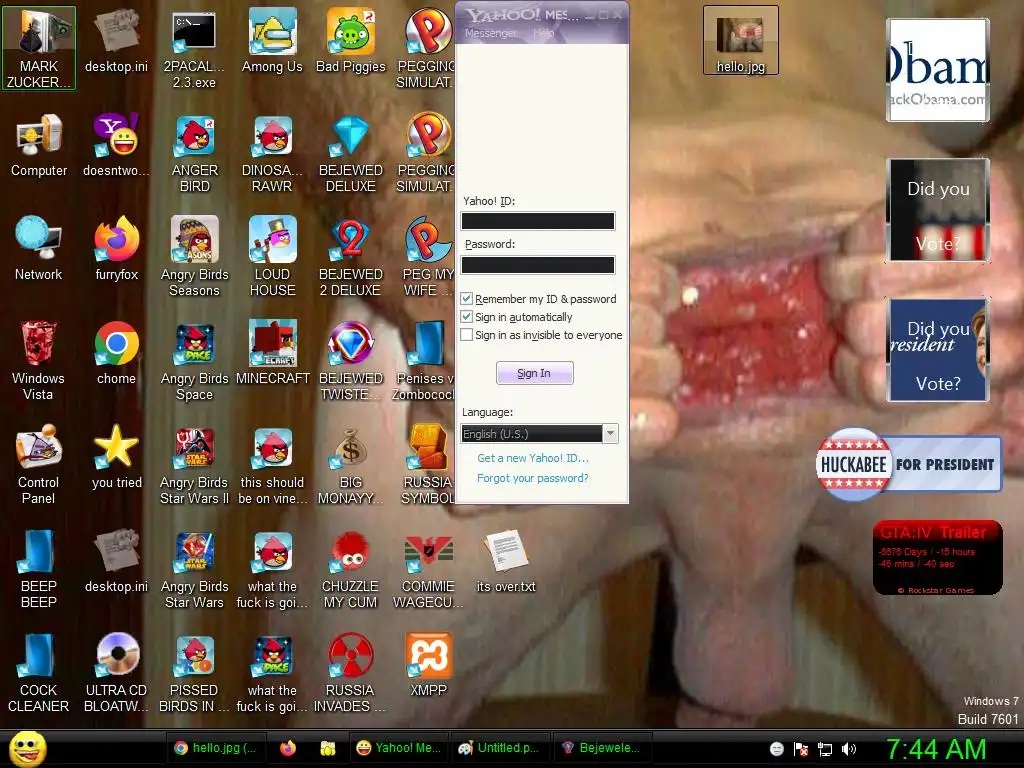This screenshot has height=768, width=1024.
Task: Select the XMPP XAMPP shortcut icon
Action: tap(428, 665)
